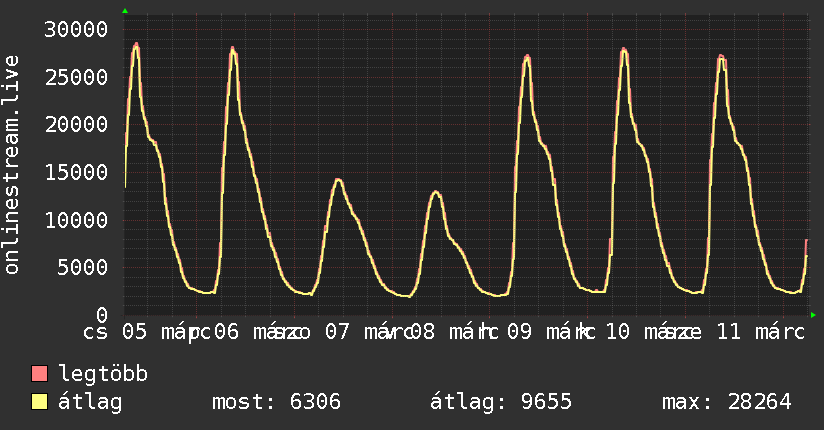Click the max: 28264 statistic

727,402
